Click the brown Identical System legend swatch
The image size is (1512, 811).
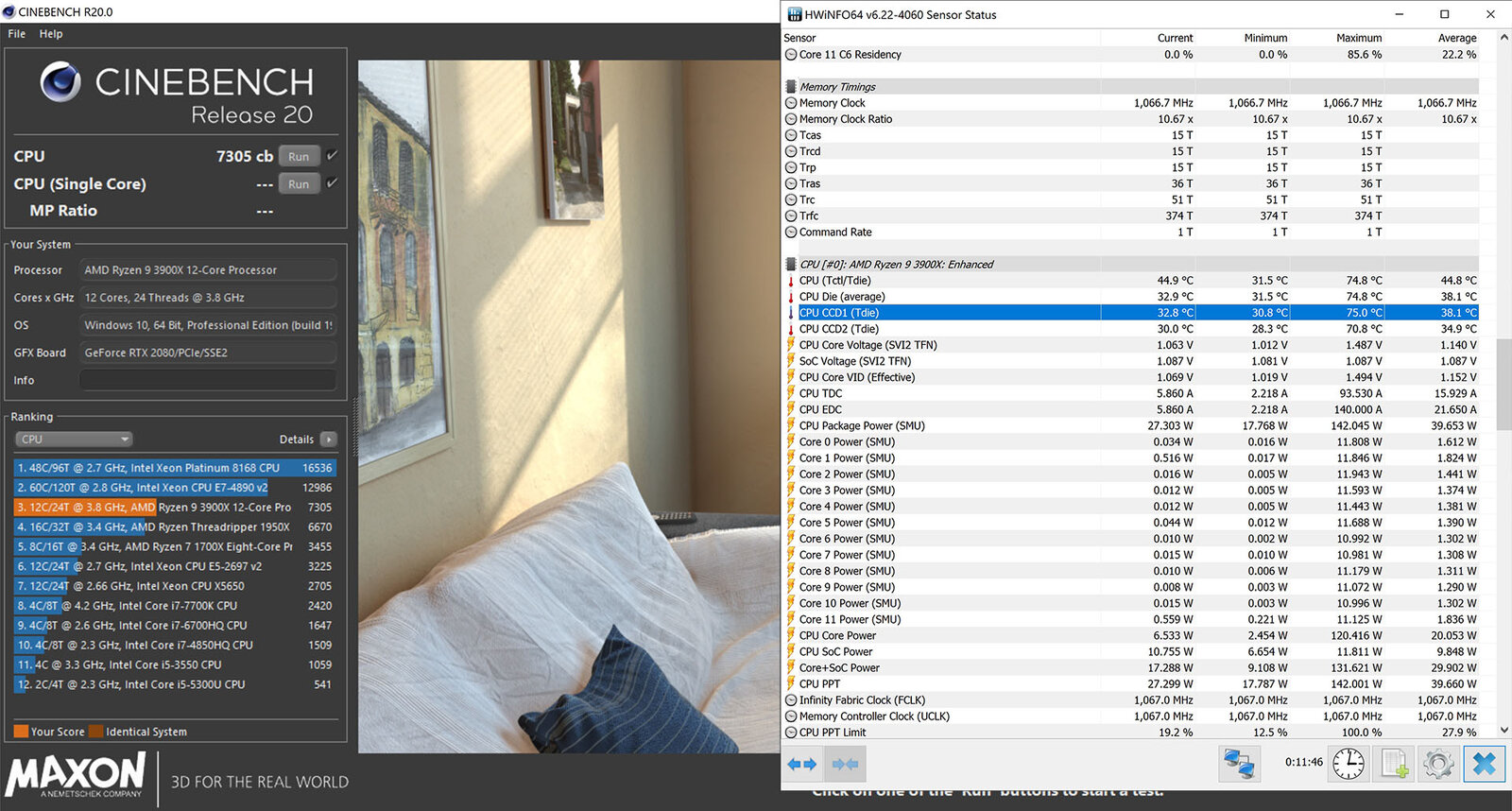click(94, 732)
